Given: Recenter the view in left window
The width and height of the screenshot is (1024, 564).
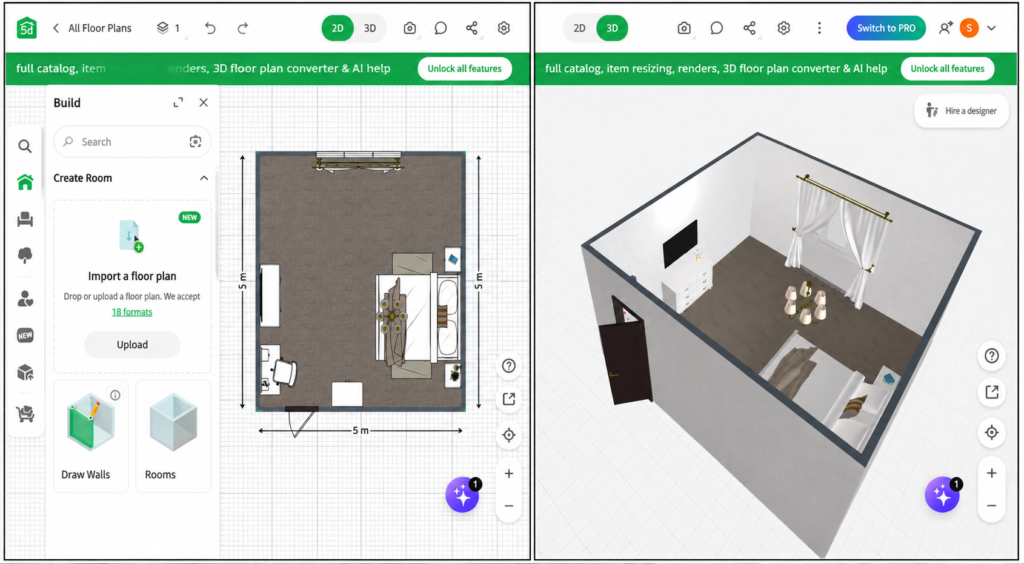Looking at the screenshot, I should pyautogui.click(x=509, y=435).
